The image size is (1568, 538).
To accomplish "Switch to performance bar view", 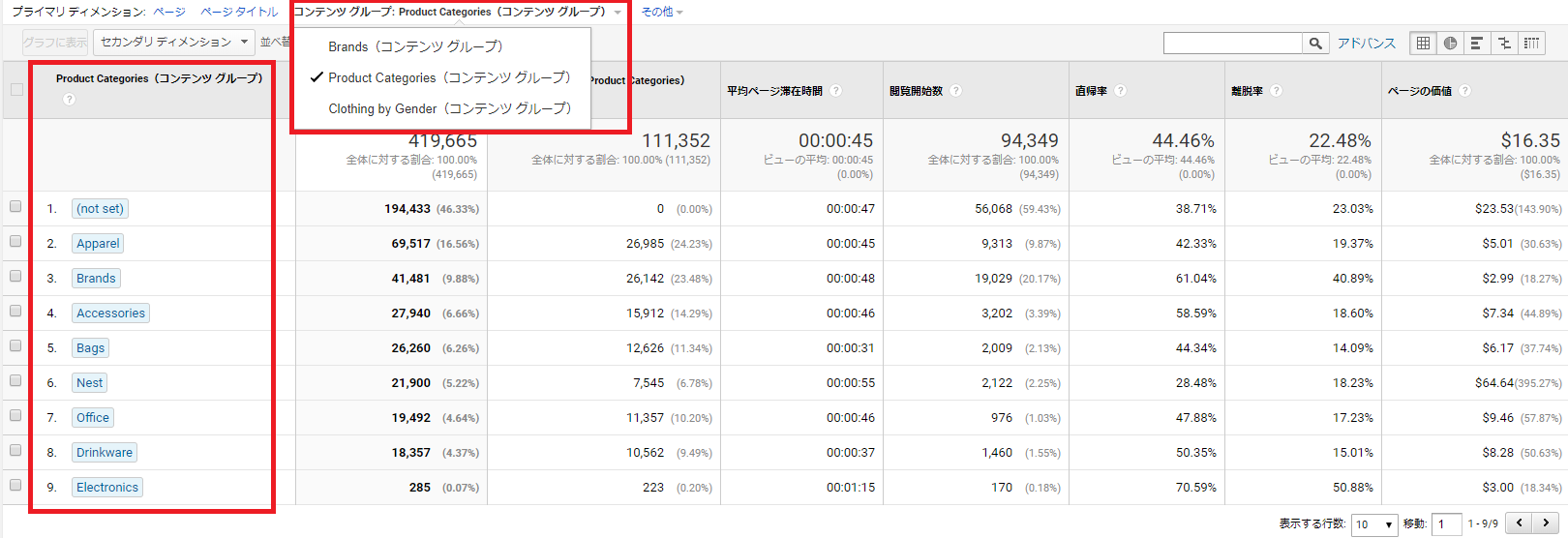I will point(1477,43).
